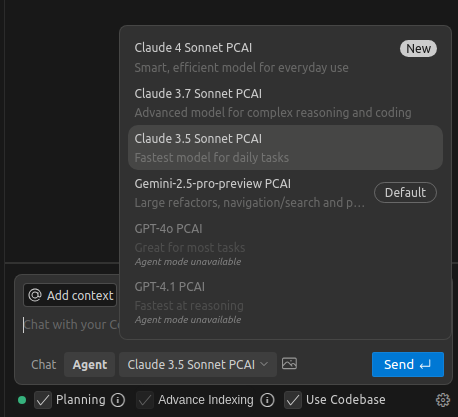Toggle the Advance Indexing checkbox
Image resolution: width=458 pixels, height=417 pixels.
pyautogui.click(x=145, y=400)
